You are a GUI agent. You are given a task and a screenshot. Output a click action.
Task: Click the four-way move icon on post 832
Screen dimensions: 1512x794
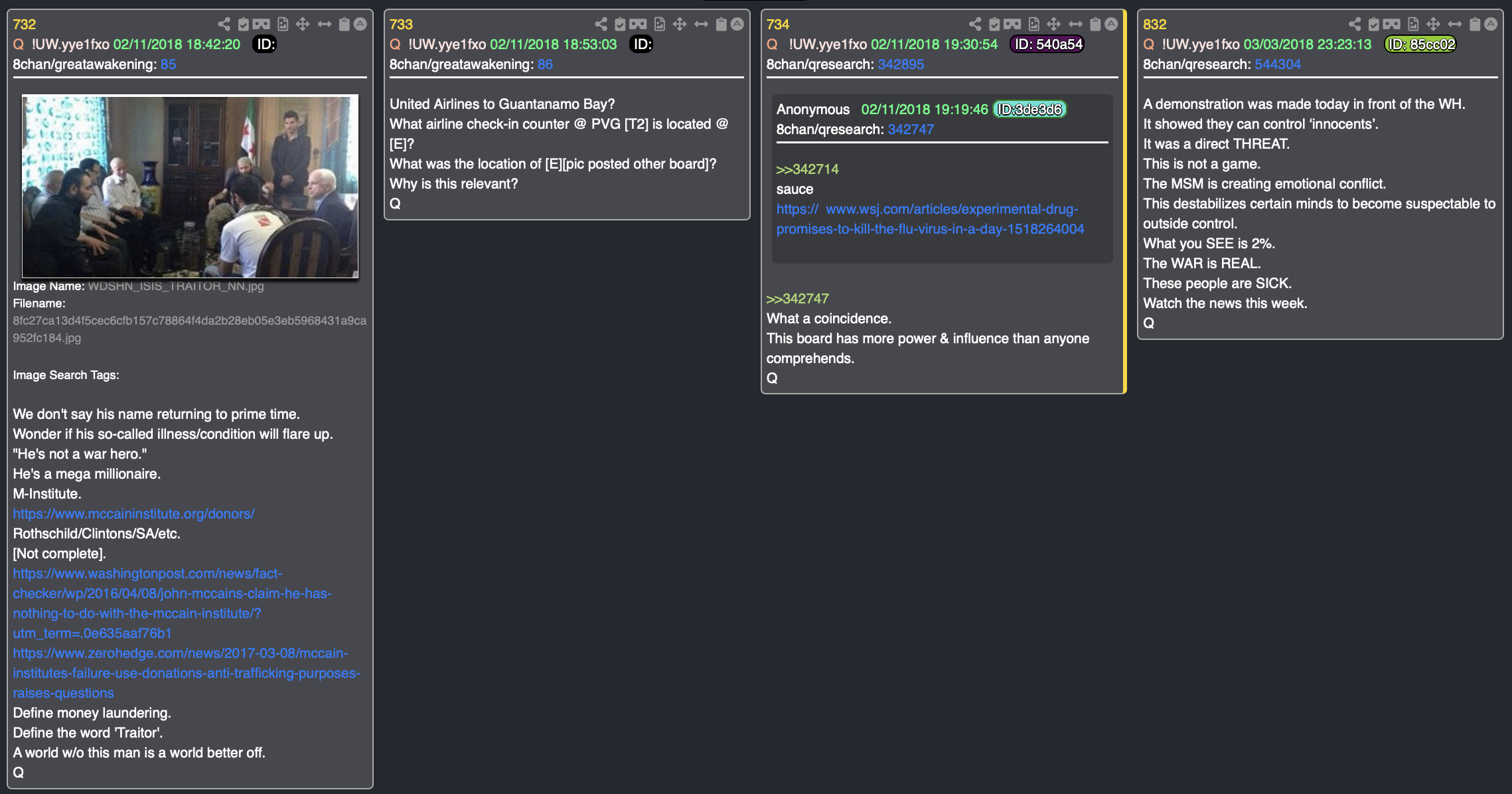tap(1434, 25)
